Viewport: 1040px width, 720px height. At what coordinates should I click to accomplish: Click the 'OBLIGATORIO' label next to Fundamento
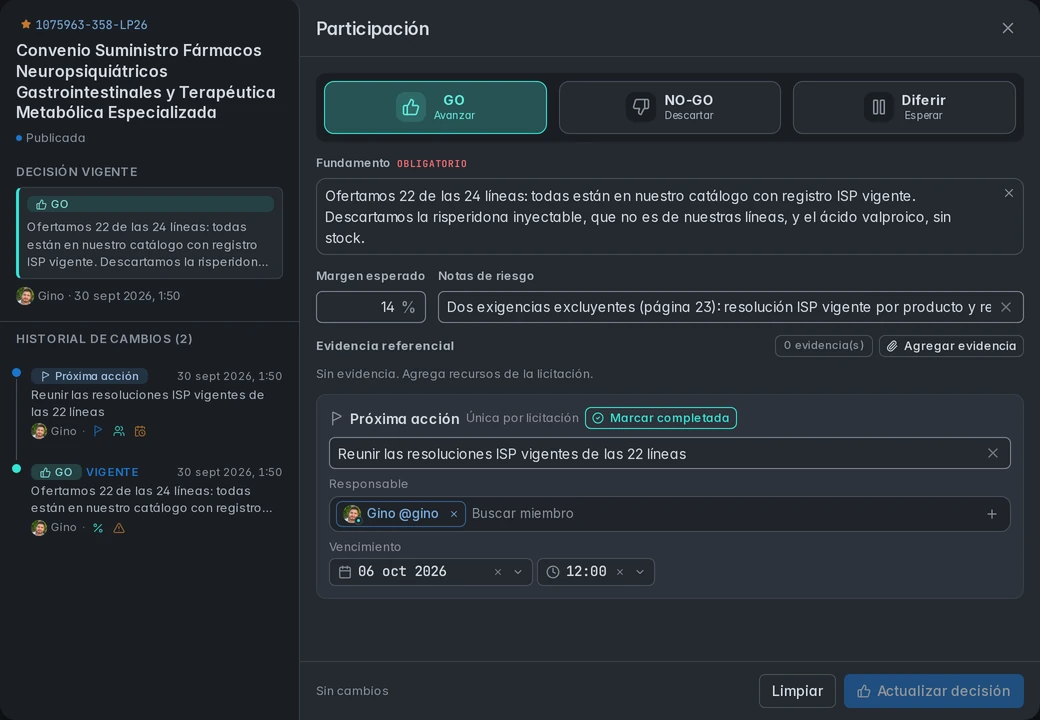click(432, 164)
